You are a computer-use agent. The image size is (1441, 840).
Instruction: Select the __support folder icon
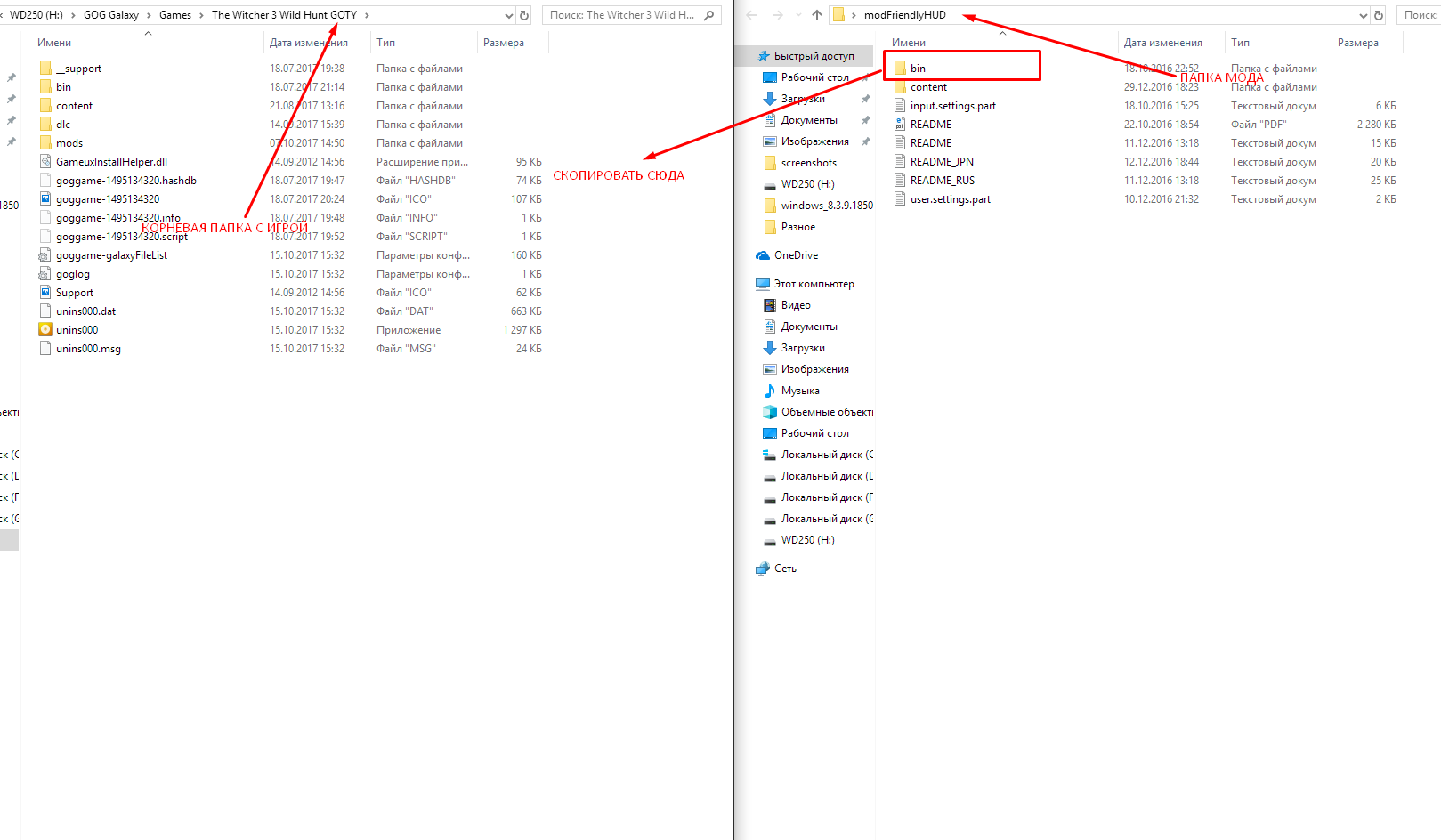[45, 69]
